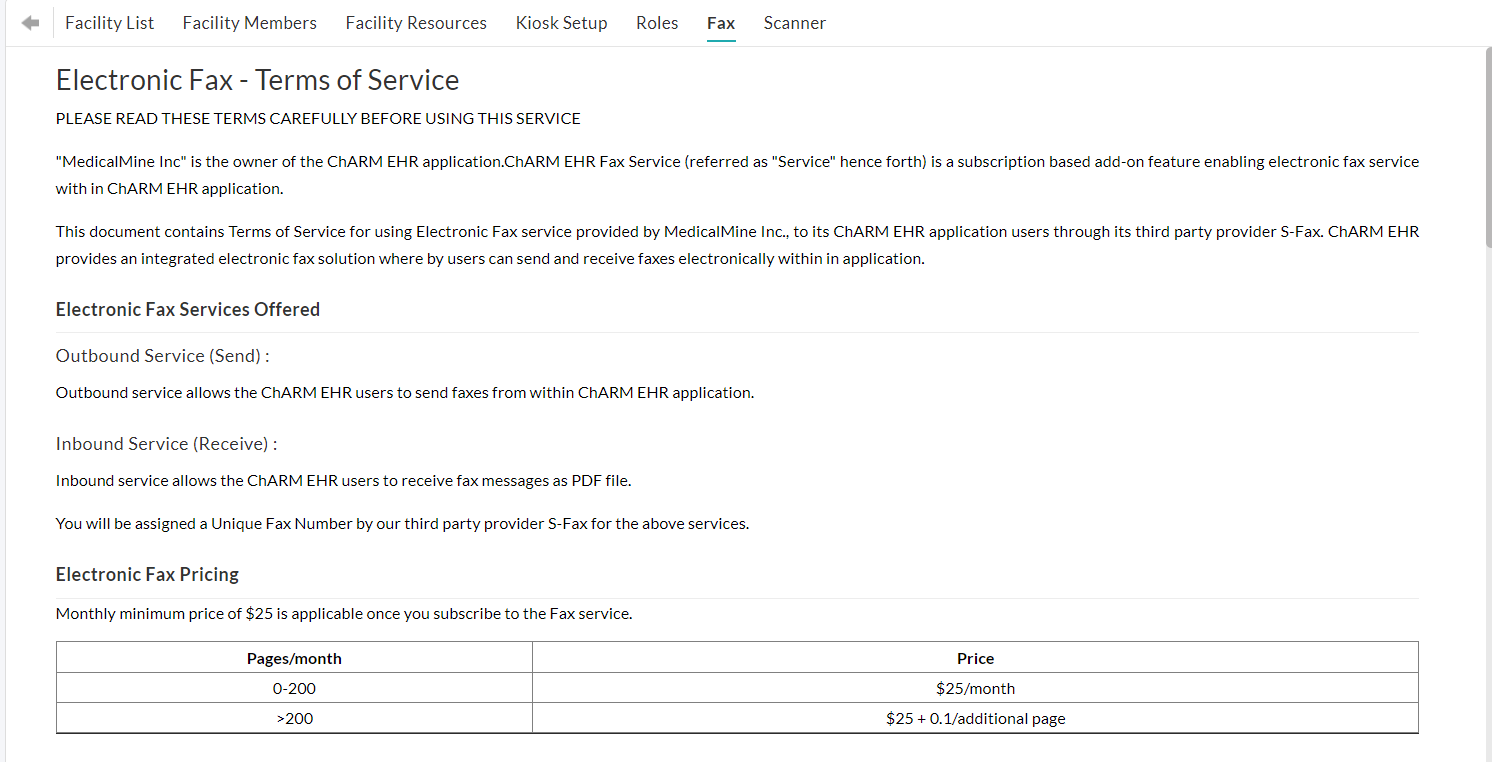Click the Inbound Service (Receive) heading

point(165,443)
